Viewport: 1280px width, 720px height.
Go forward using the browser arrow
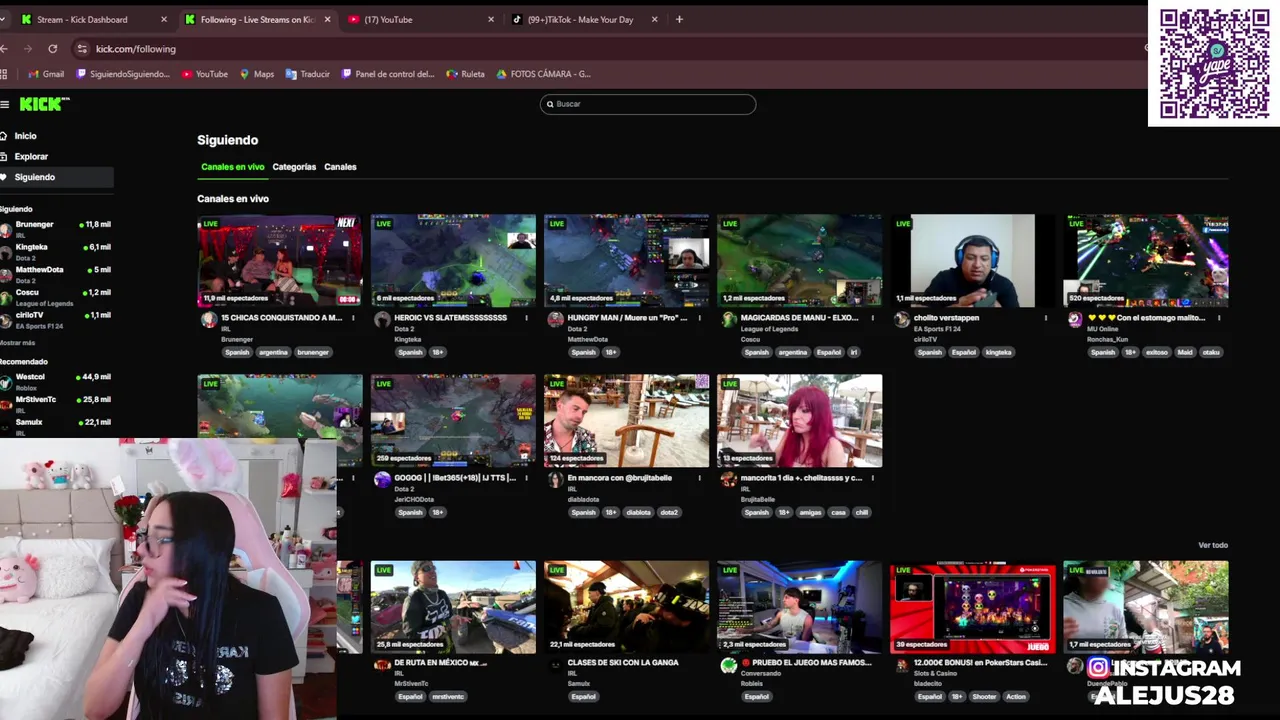point(28,48)
